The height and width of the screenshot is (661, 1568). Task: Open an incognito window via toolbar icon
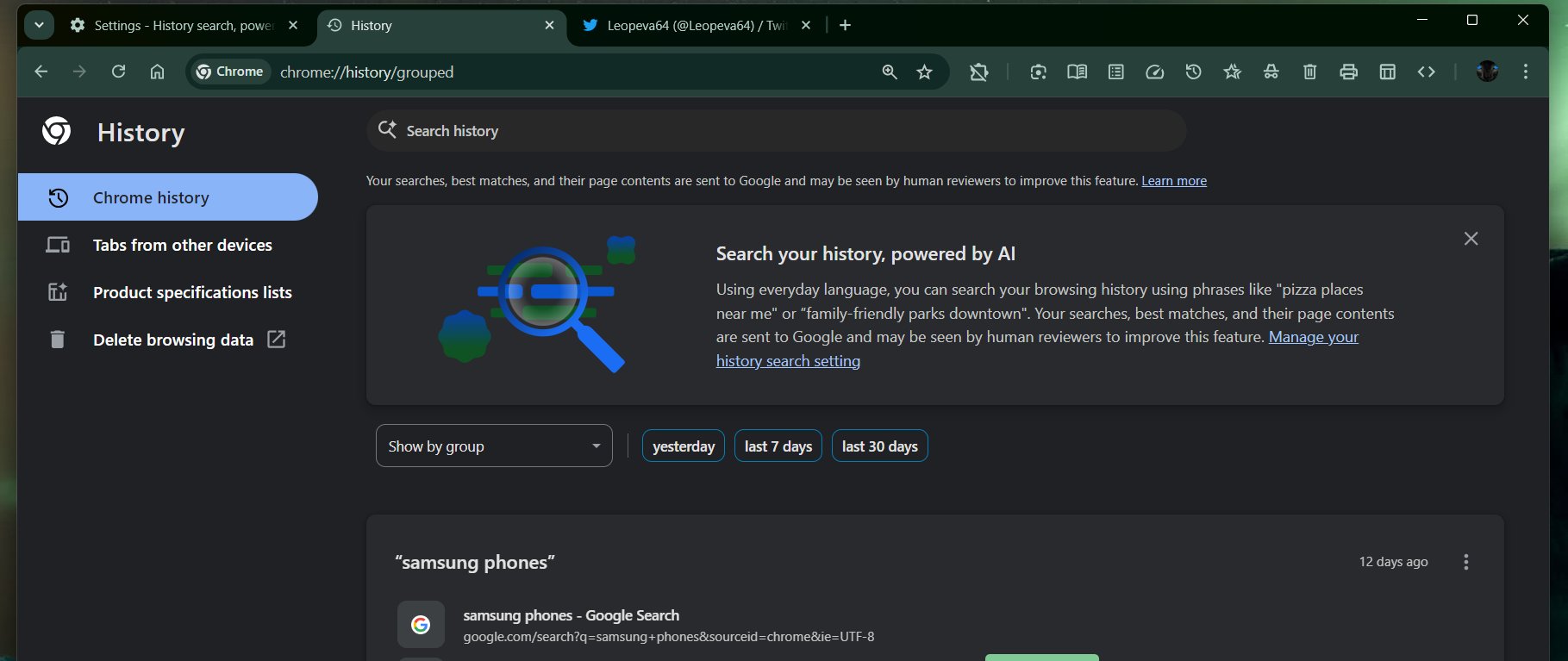click(1271, 72)
